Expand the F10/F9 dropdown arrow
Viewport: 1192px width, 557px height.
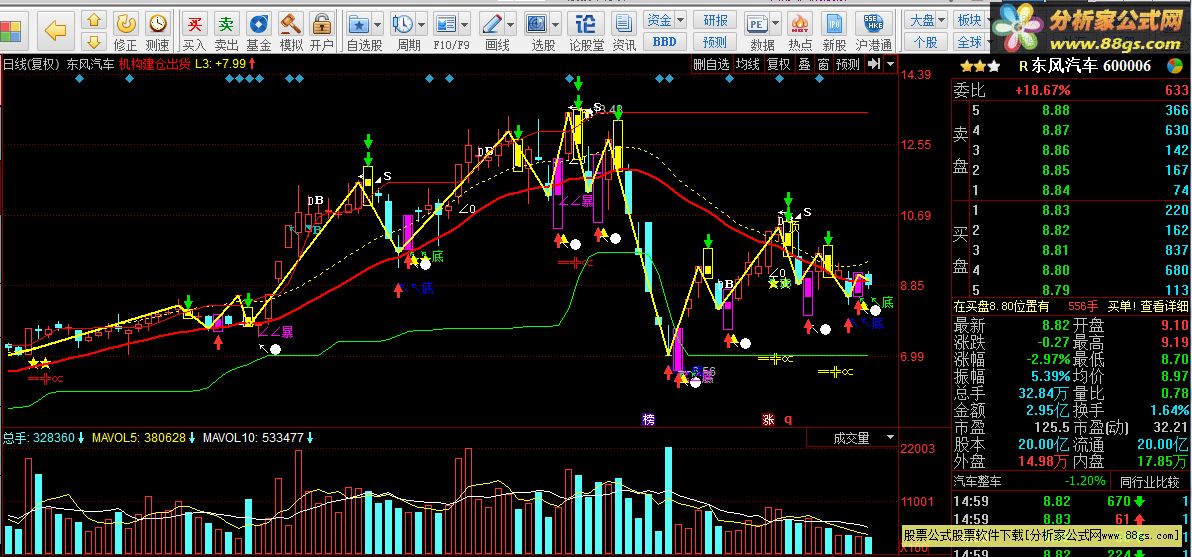(464, 24)
